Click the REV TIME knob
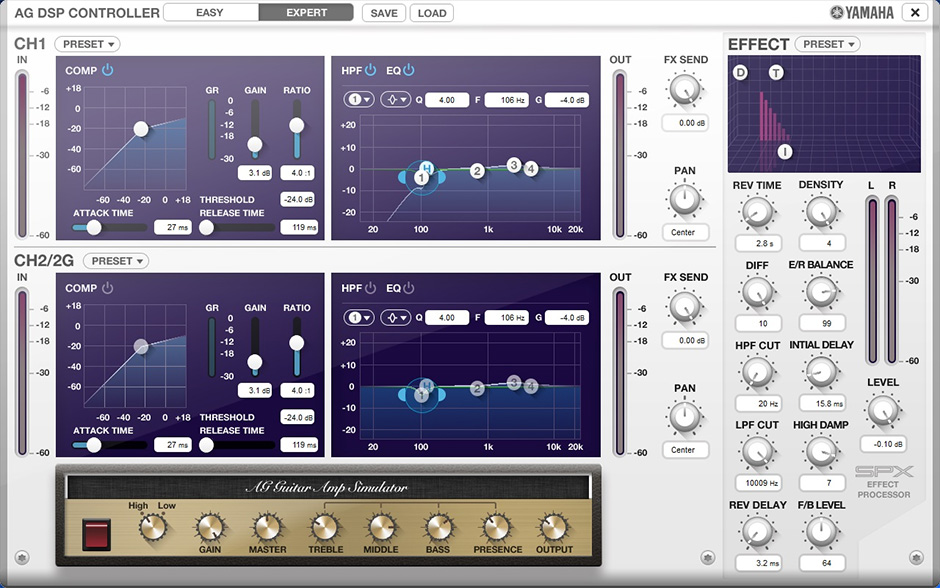The width and height of the screenshot is (940, 588). click(x=756, y=212)
